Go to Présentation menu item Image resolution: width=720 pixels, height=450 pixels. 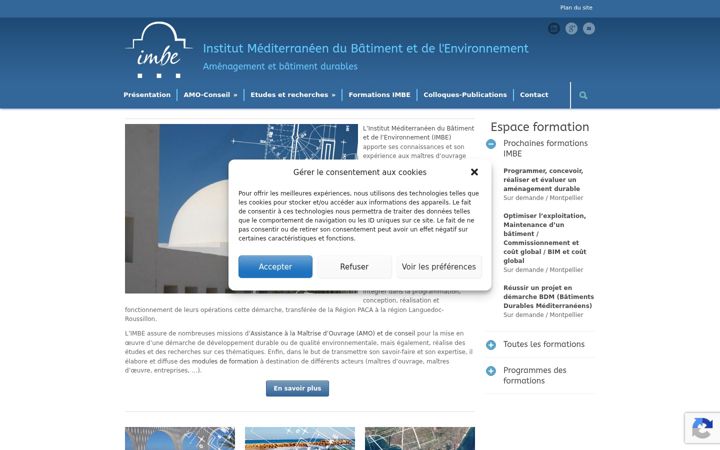tap(147, 95)
